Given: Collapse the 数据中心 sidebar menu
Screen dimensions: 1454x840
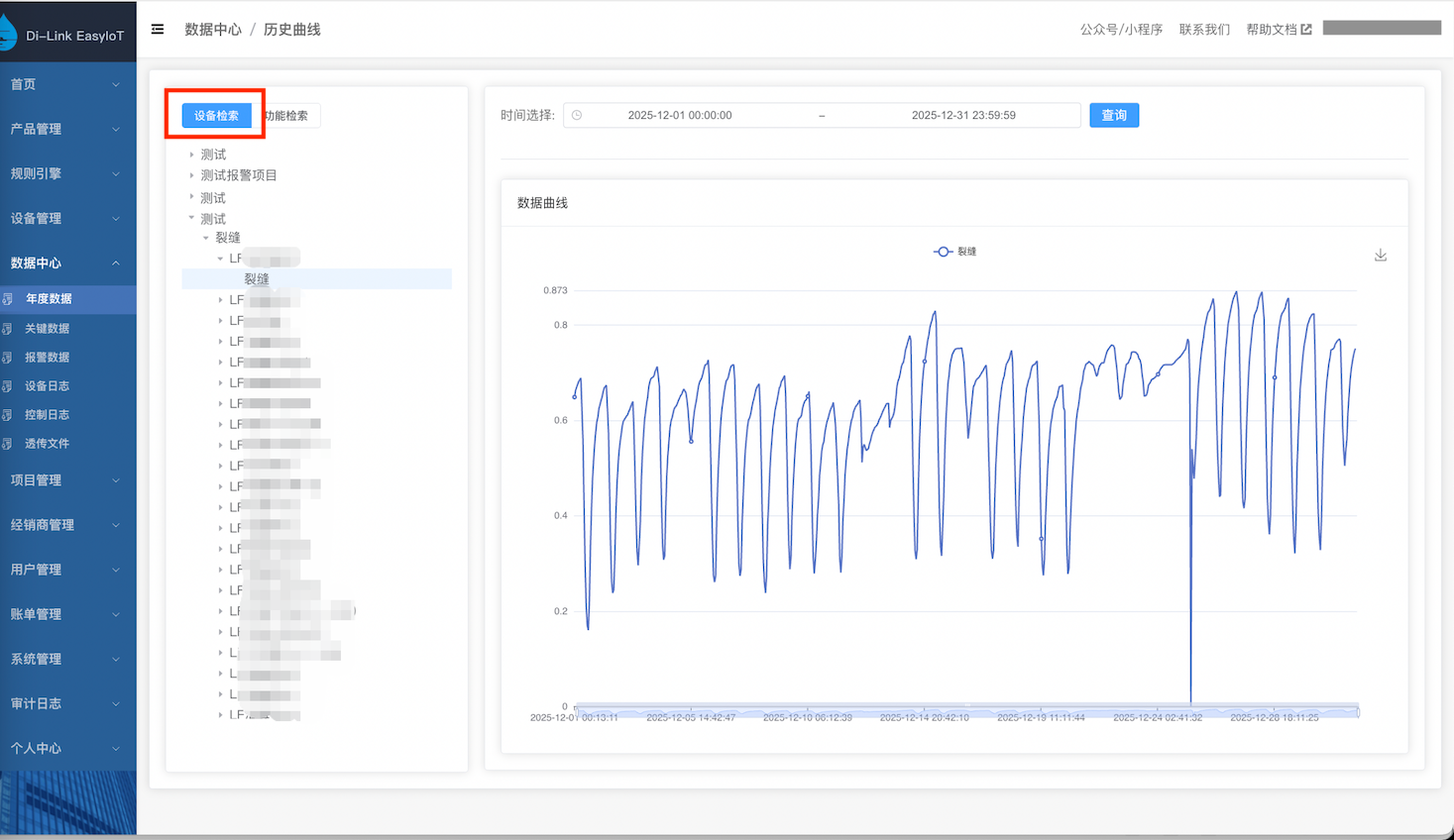Looking at the screenshot, I should pos(67,263).
